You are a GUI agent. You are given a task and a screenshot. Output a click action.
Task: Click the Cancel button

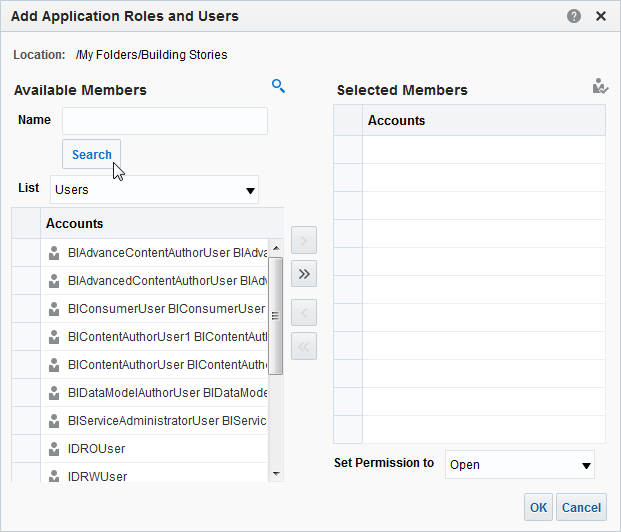click(x=581, y=507)
